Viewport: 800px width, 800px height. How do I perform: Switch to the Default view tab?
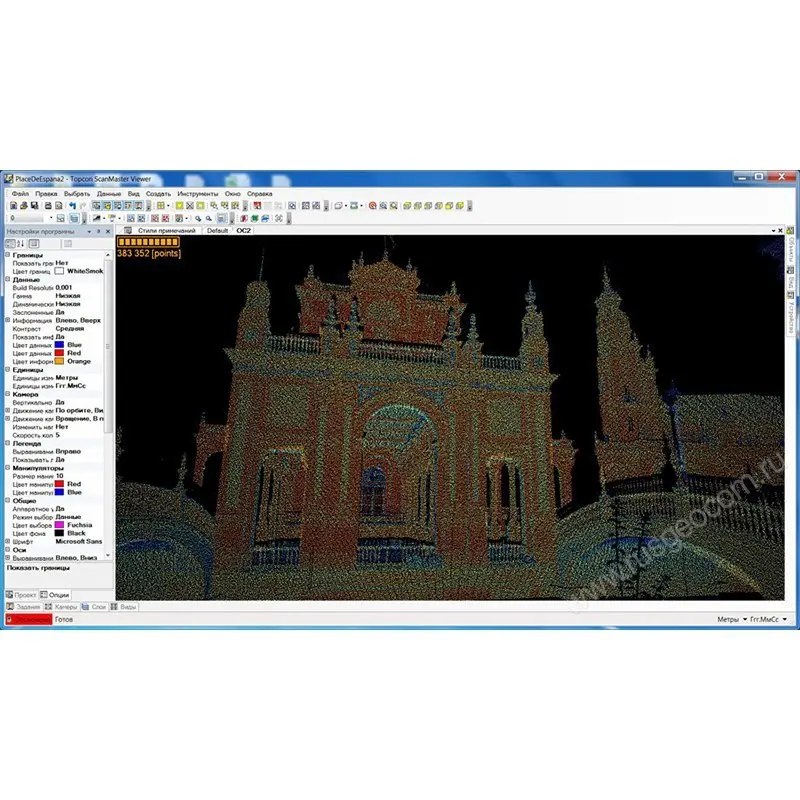[217, 230]
